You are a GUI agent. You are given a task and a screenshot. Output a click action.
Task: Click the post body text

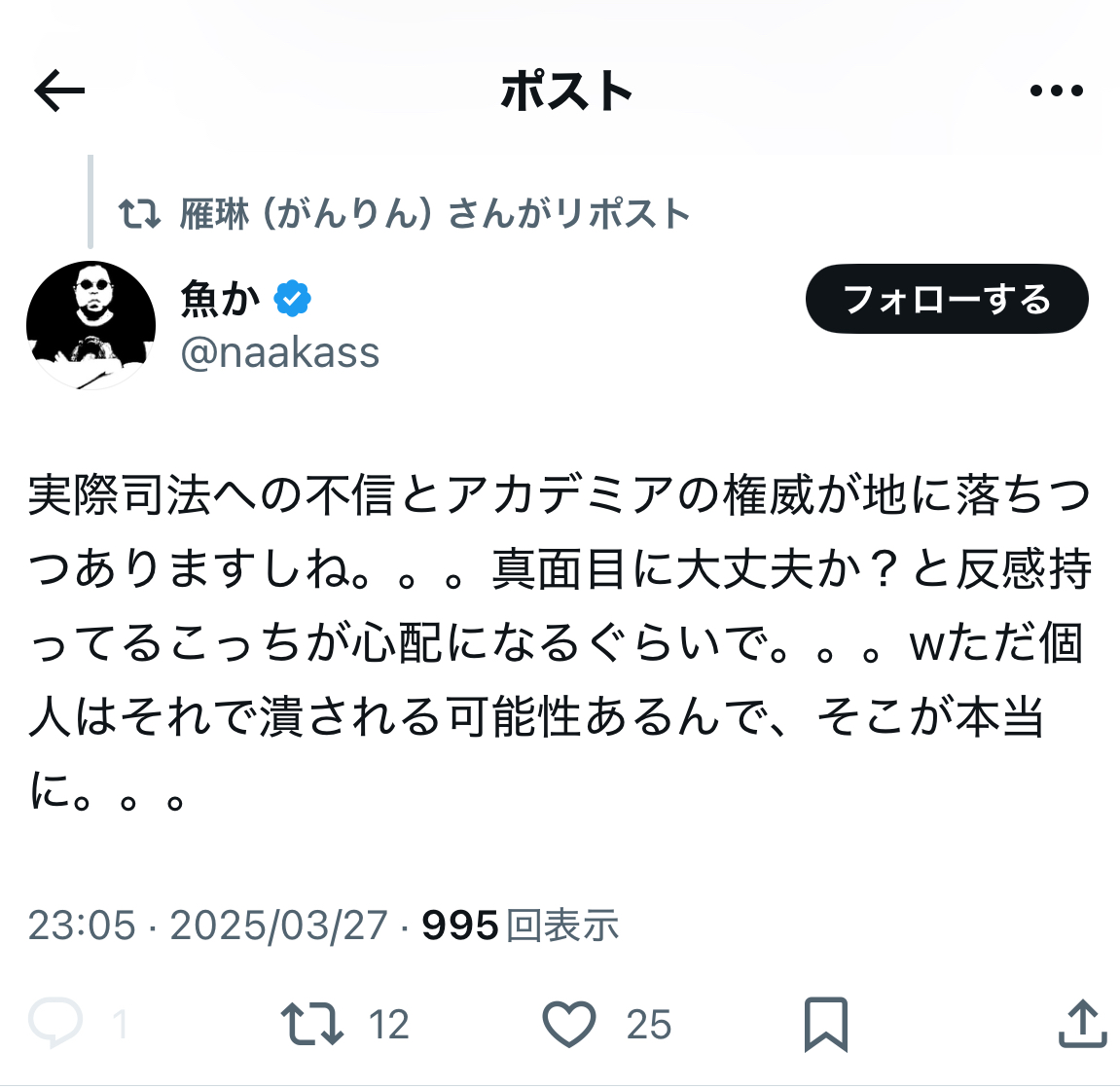pos(560,641)
